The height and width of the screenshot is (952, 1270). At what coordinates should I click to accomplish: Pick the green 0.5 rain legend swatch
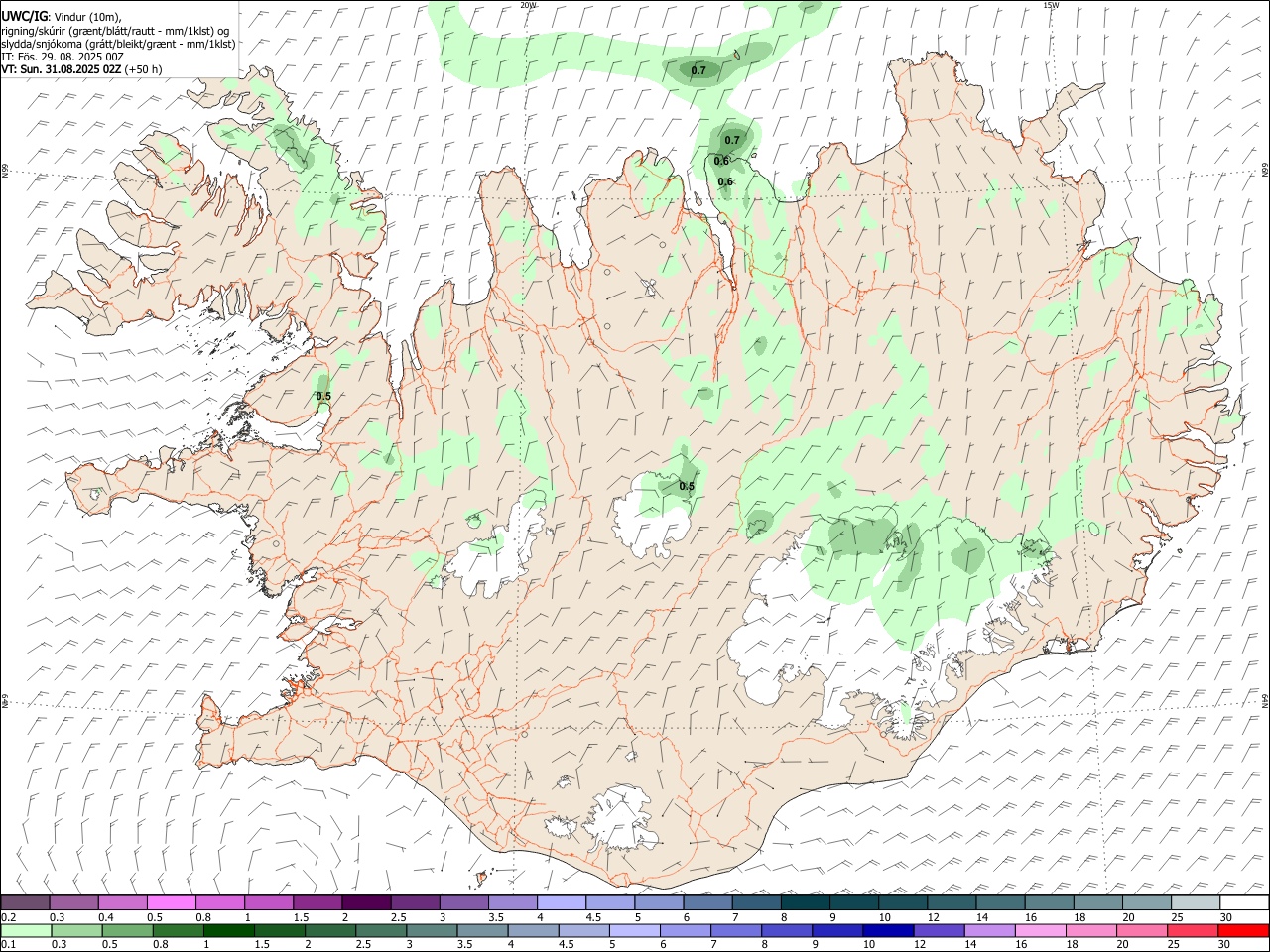[126, 931]
